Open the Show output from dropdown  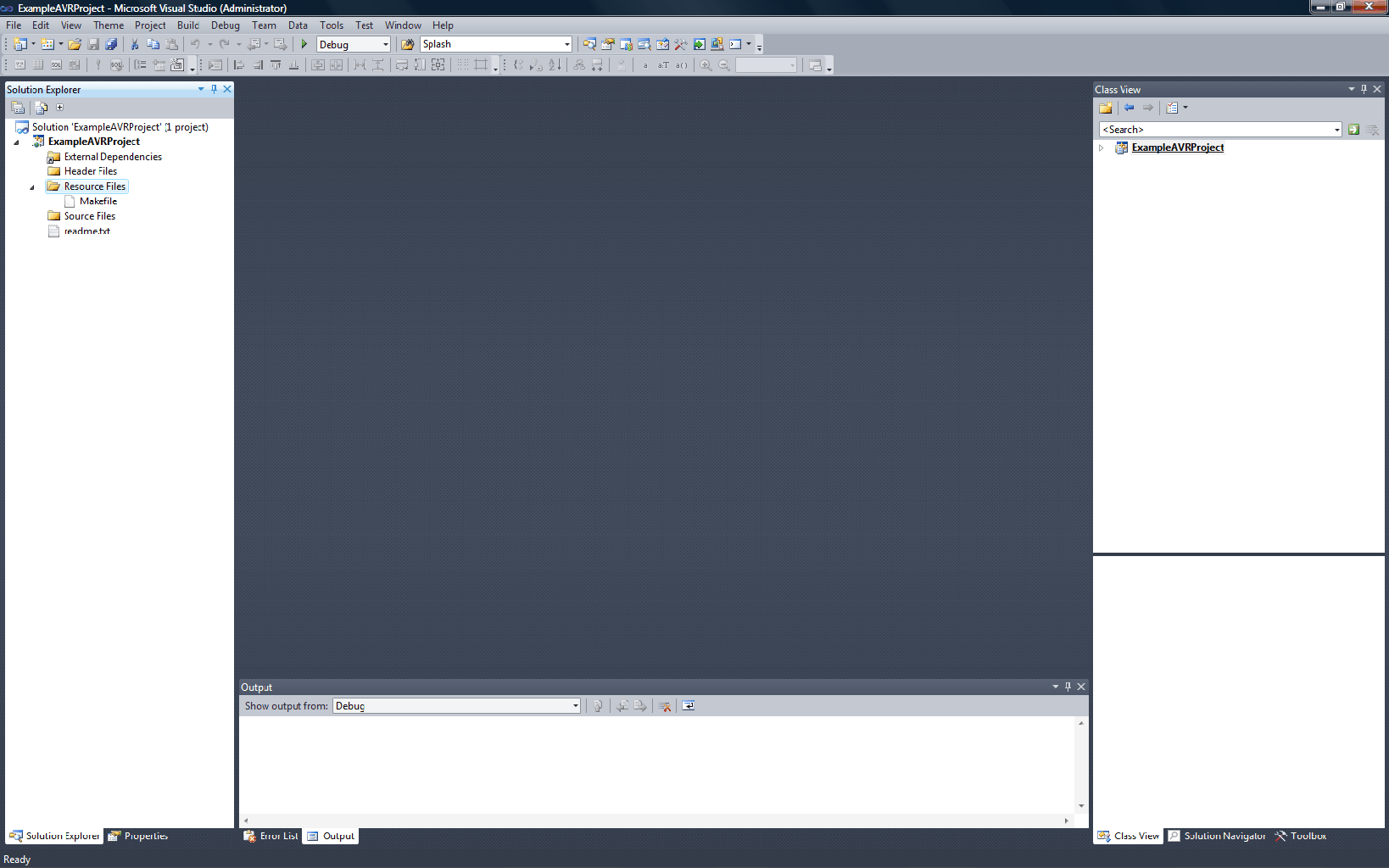(x=576, y=705)
